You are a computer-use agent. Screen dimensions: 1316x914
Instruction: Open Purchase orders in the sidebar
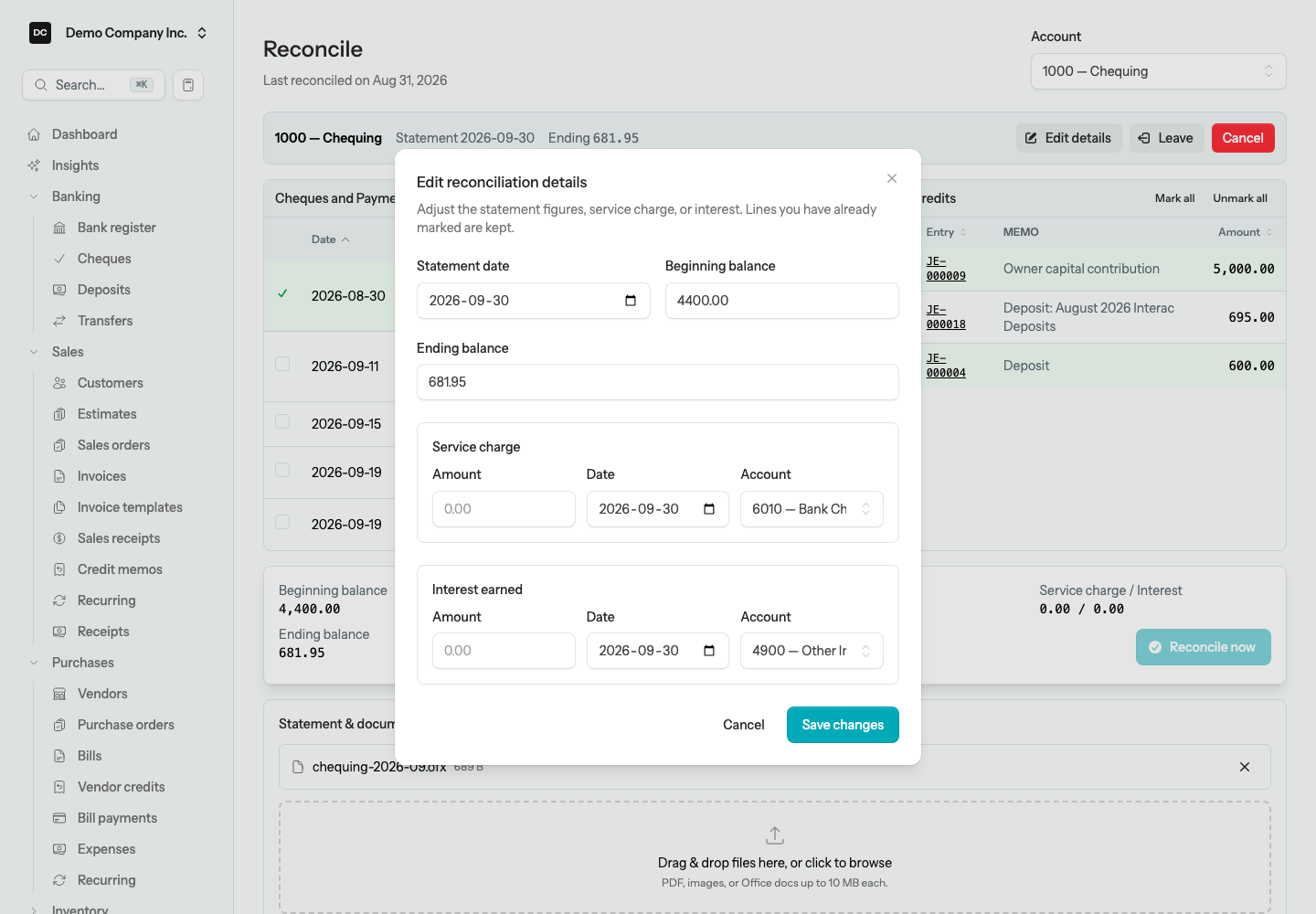point(125,725)
